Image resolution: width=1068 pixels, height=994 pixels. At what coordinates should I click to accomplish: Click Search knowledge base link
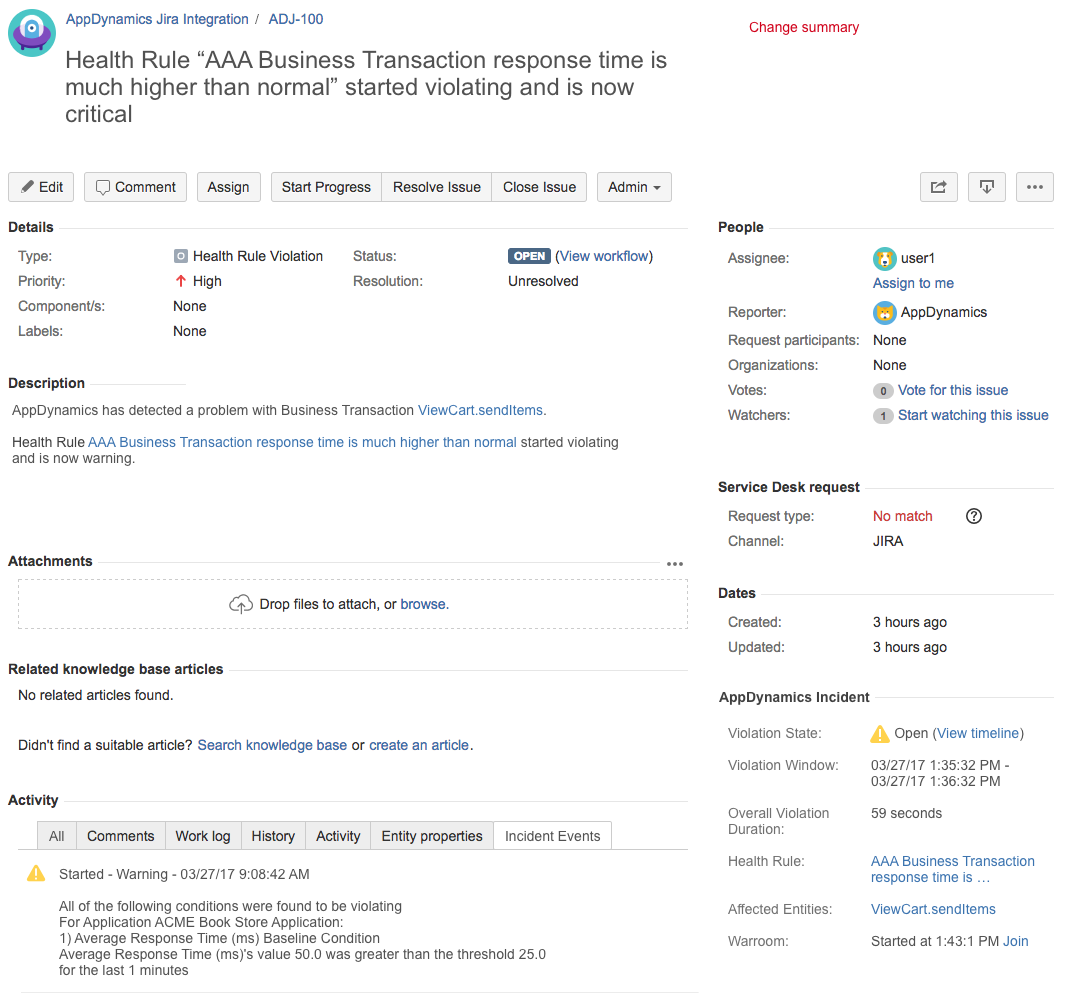[272, 745]
